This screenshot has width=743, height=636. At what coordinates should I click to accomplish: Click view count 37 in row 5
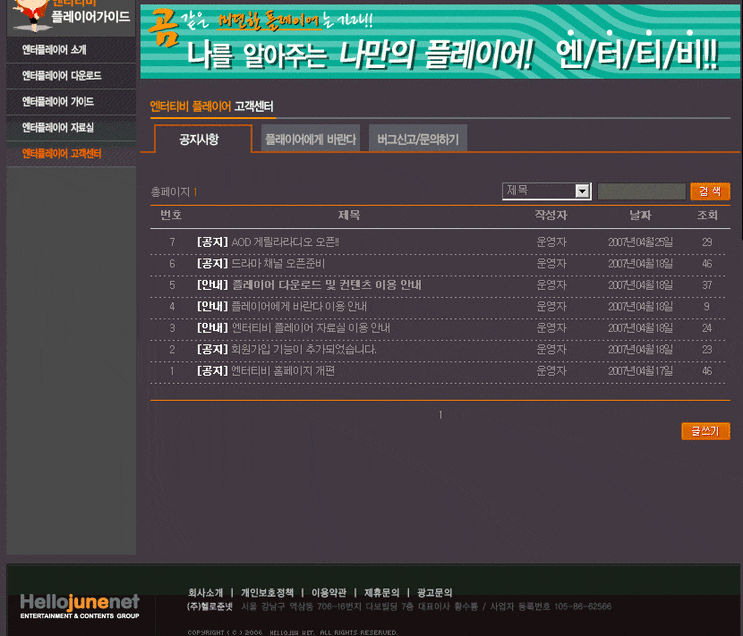707,285
